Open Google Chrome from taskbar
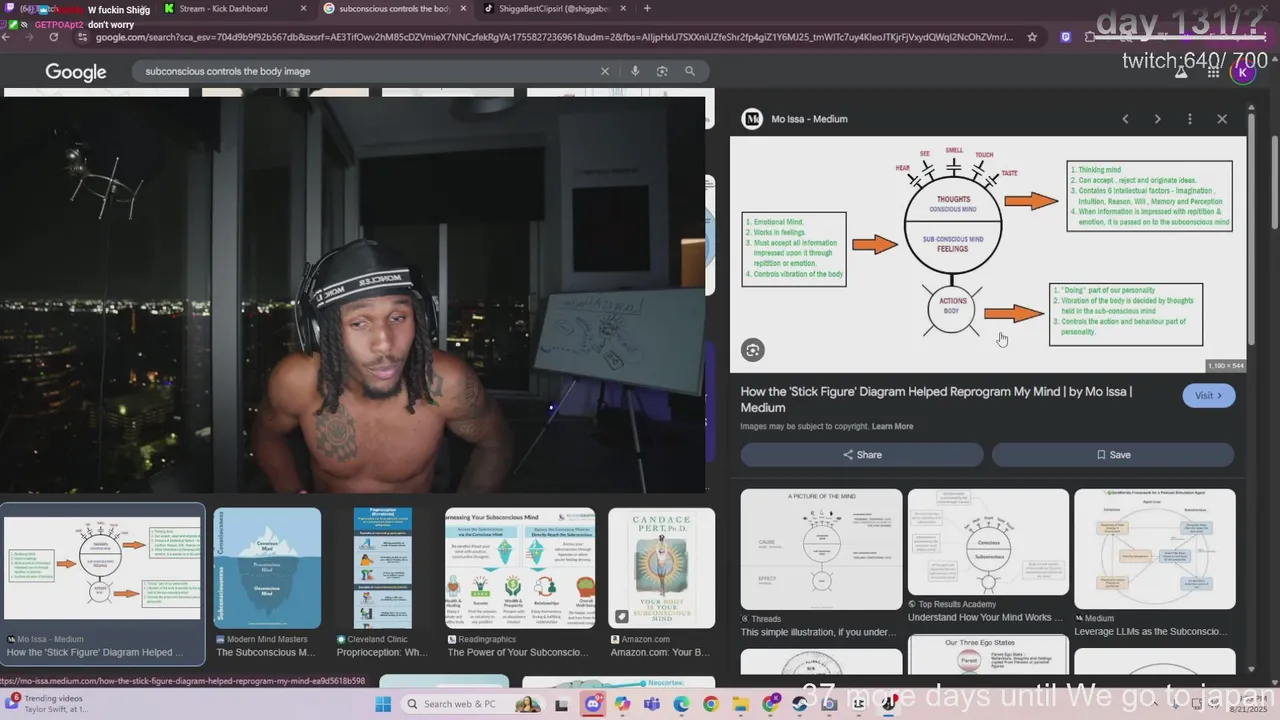 (711, 704)
